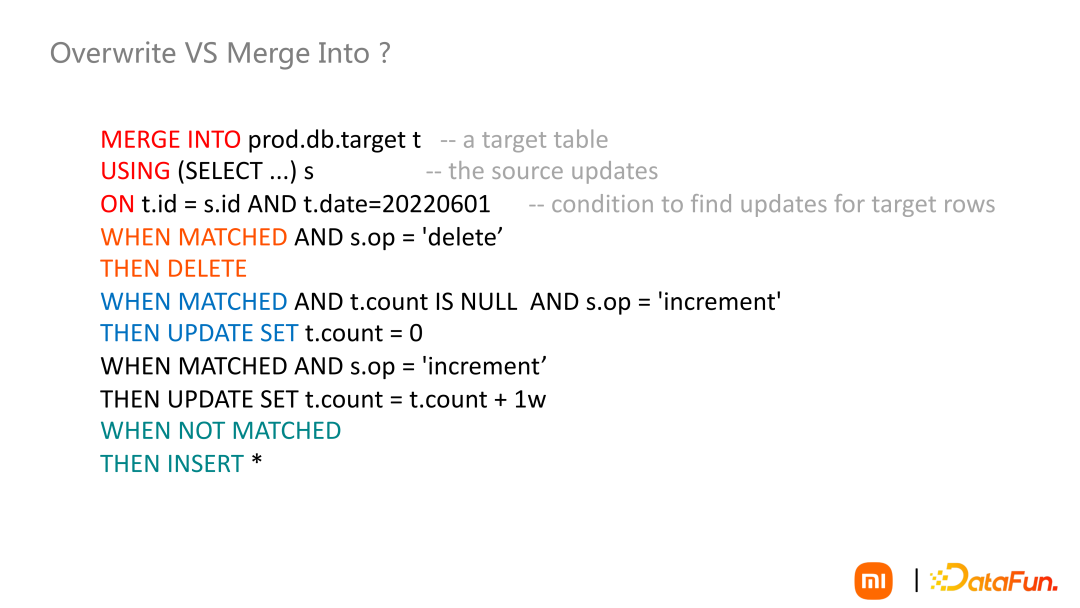Click the teal WHEN NOT MATCHED line
This screenshot has width=1080, height=608.
tap(221, 431)
